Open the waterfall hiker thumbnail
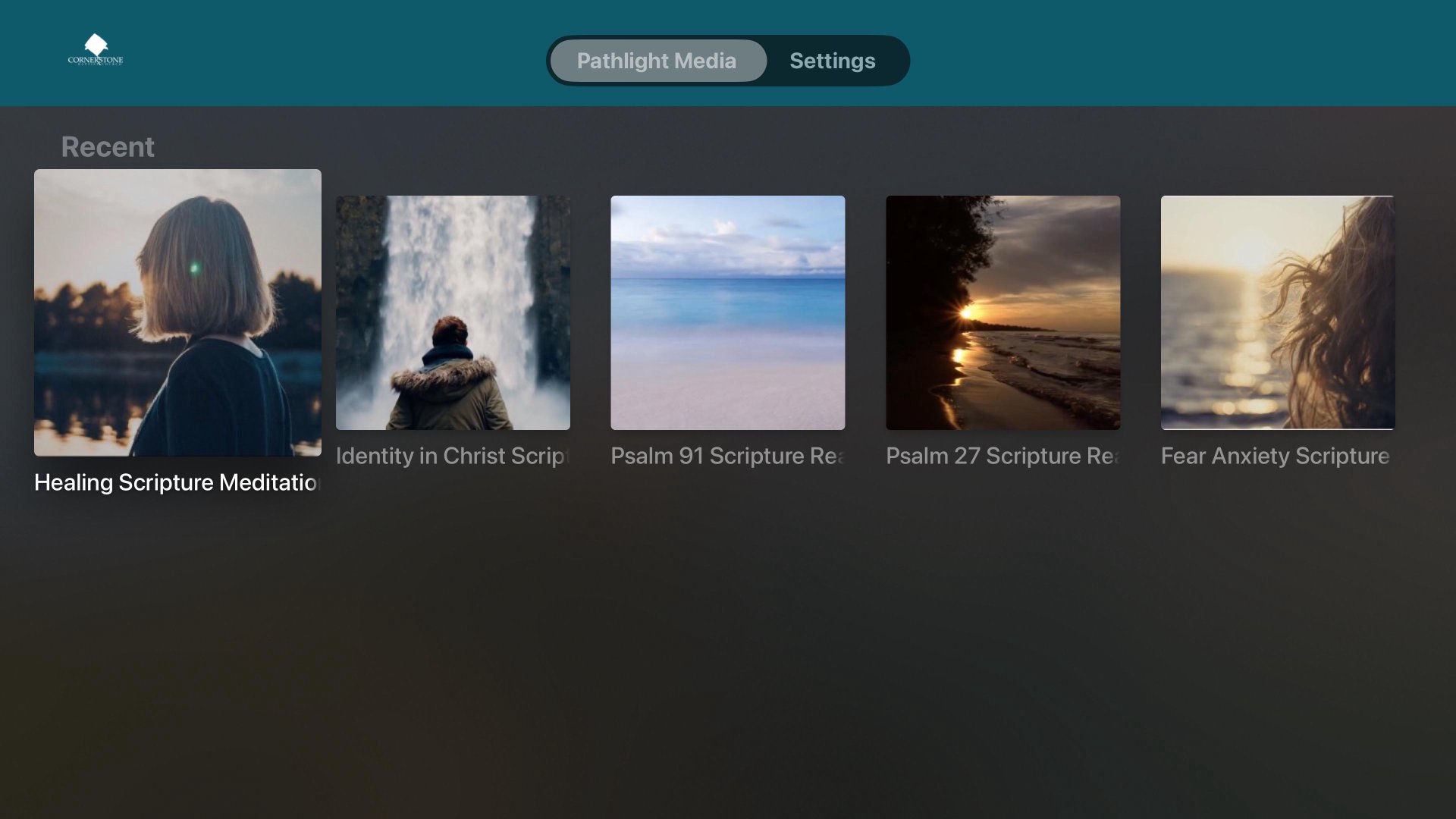The width and height of the screenshot is (1456, 819). coord(453,312)
